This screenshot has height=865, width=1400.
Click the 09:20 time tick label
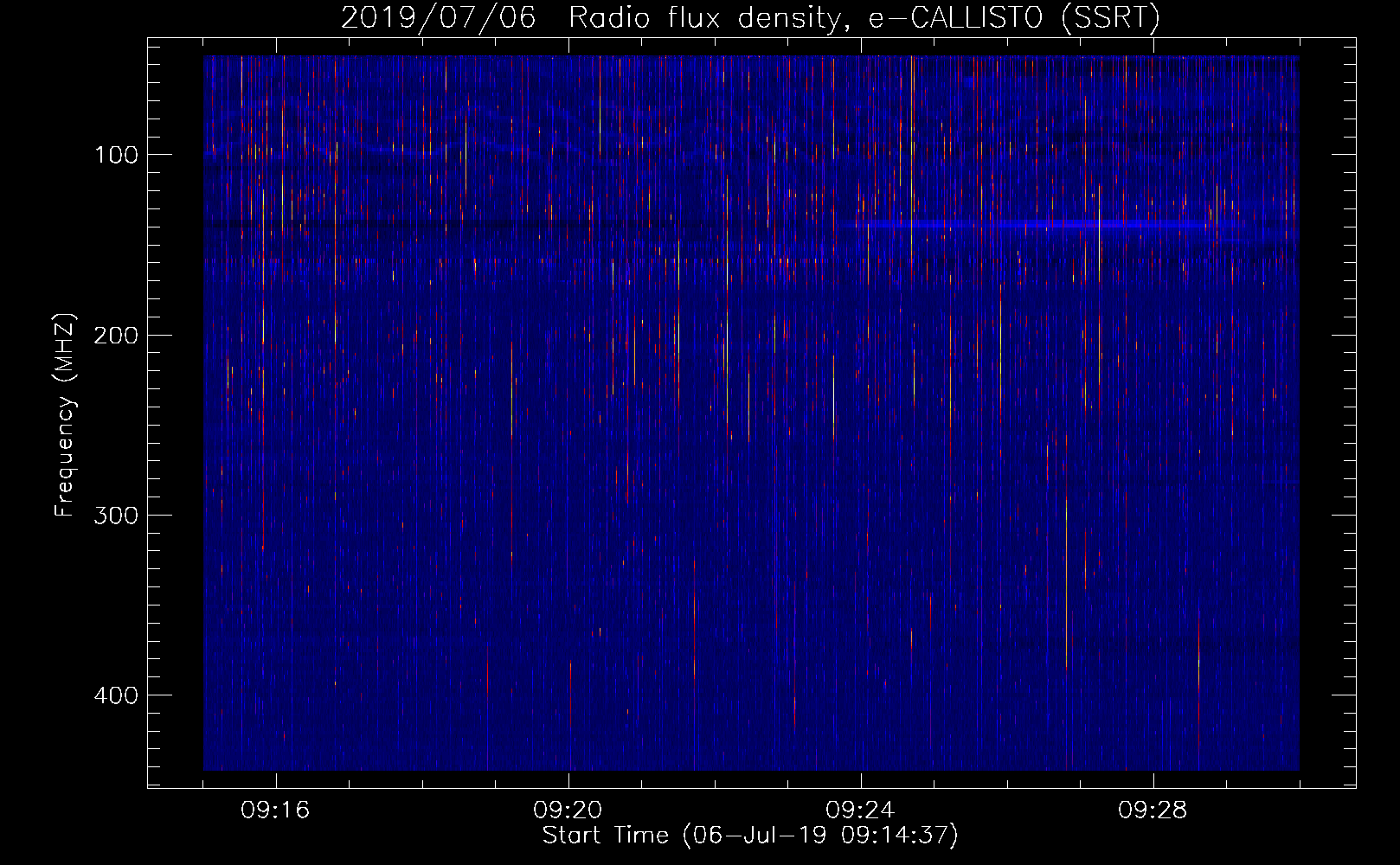[568, 811]
